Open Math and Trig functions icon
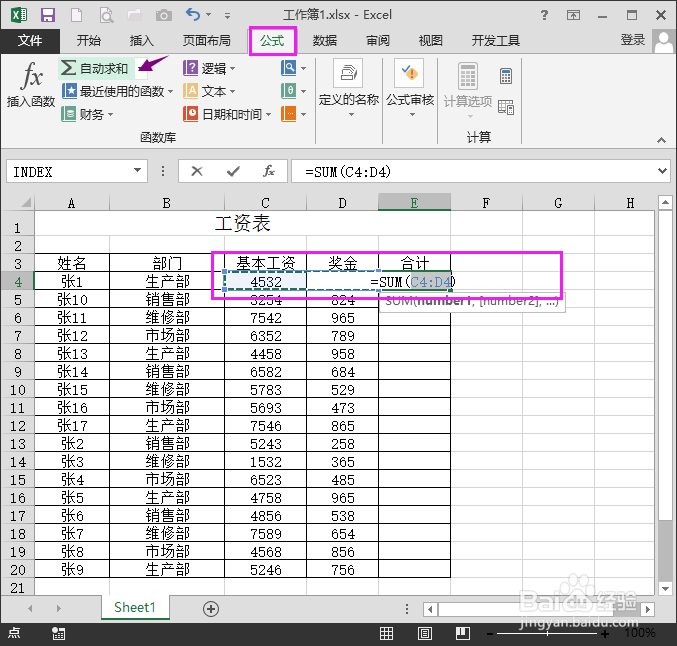The height and width of the screenshot is (646, 677). [293, 91]
